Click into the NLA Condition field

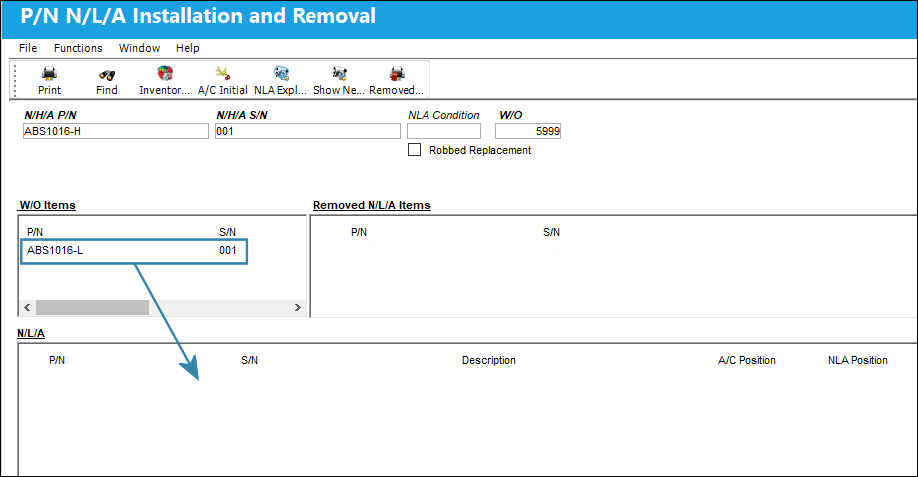[444, 131]
